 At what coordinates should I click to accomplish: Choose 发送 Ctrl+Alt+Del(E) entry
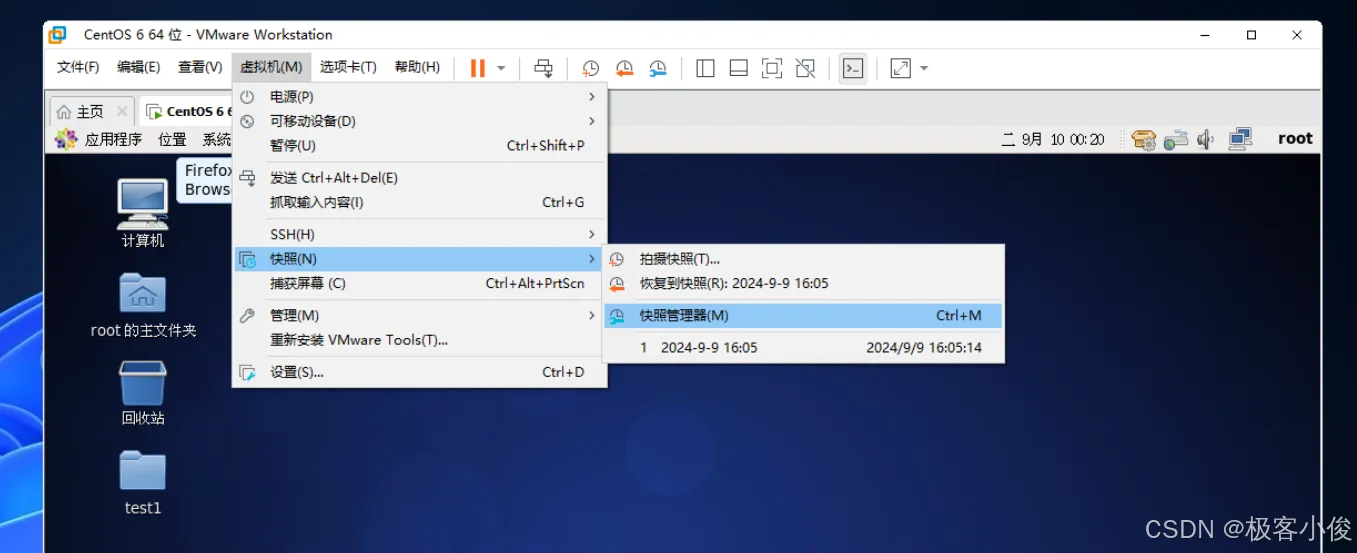point(420,178)
